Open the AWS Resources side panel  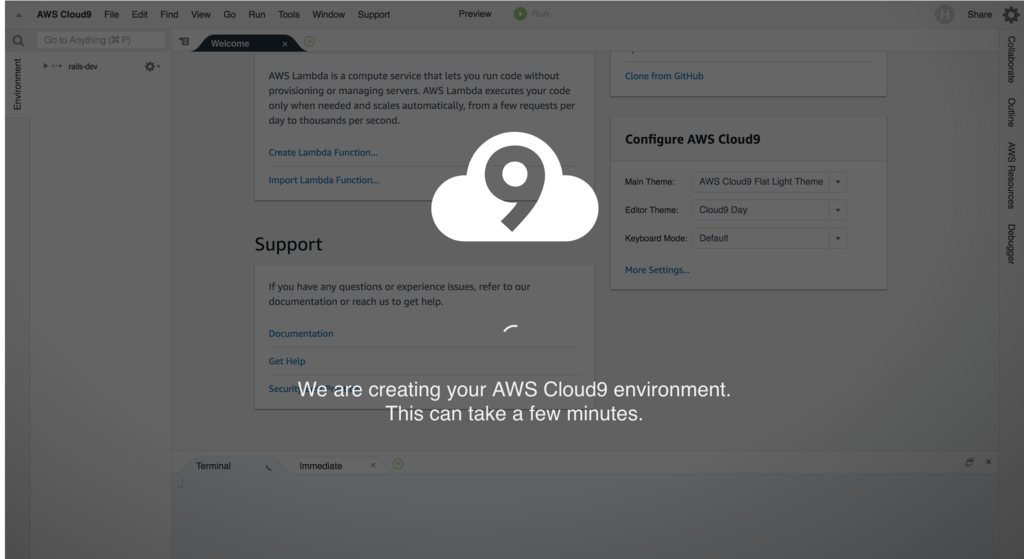coord(1011,176)
